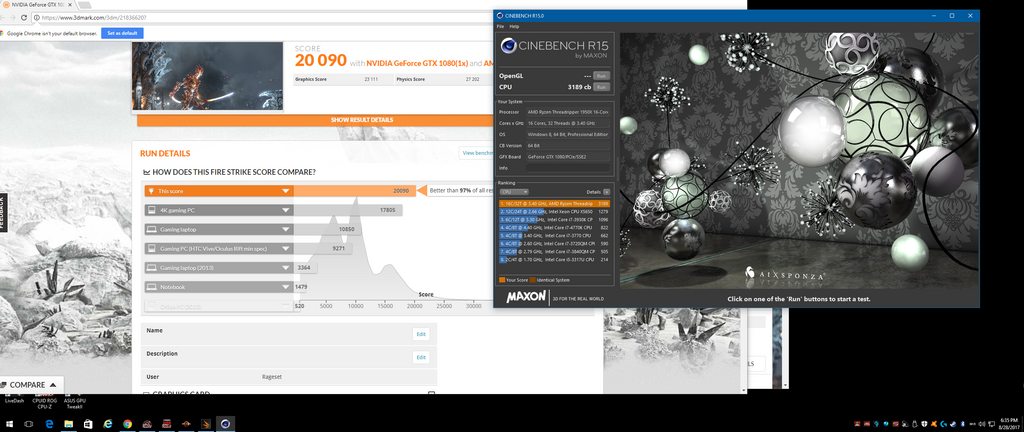
Task: Launch Internet Explorer from the taskbar
Action: coord(108,424)
